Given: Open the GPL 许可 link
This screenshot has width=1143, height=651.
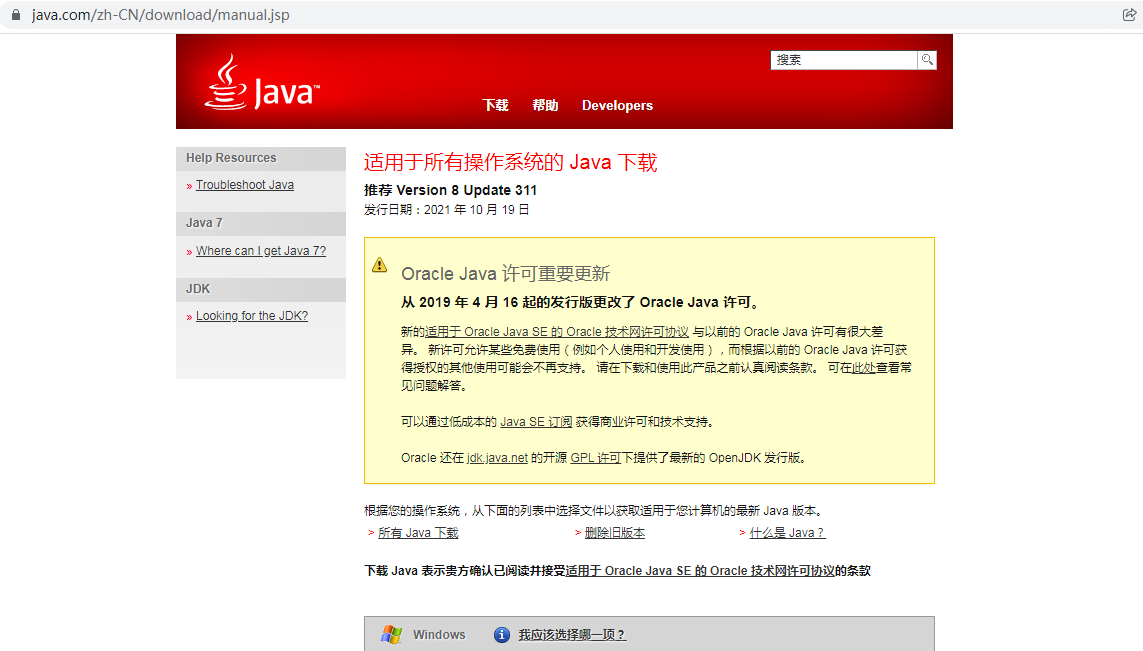Looking at the screenshot, I should (596, 458).
